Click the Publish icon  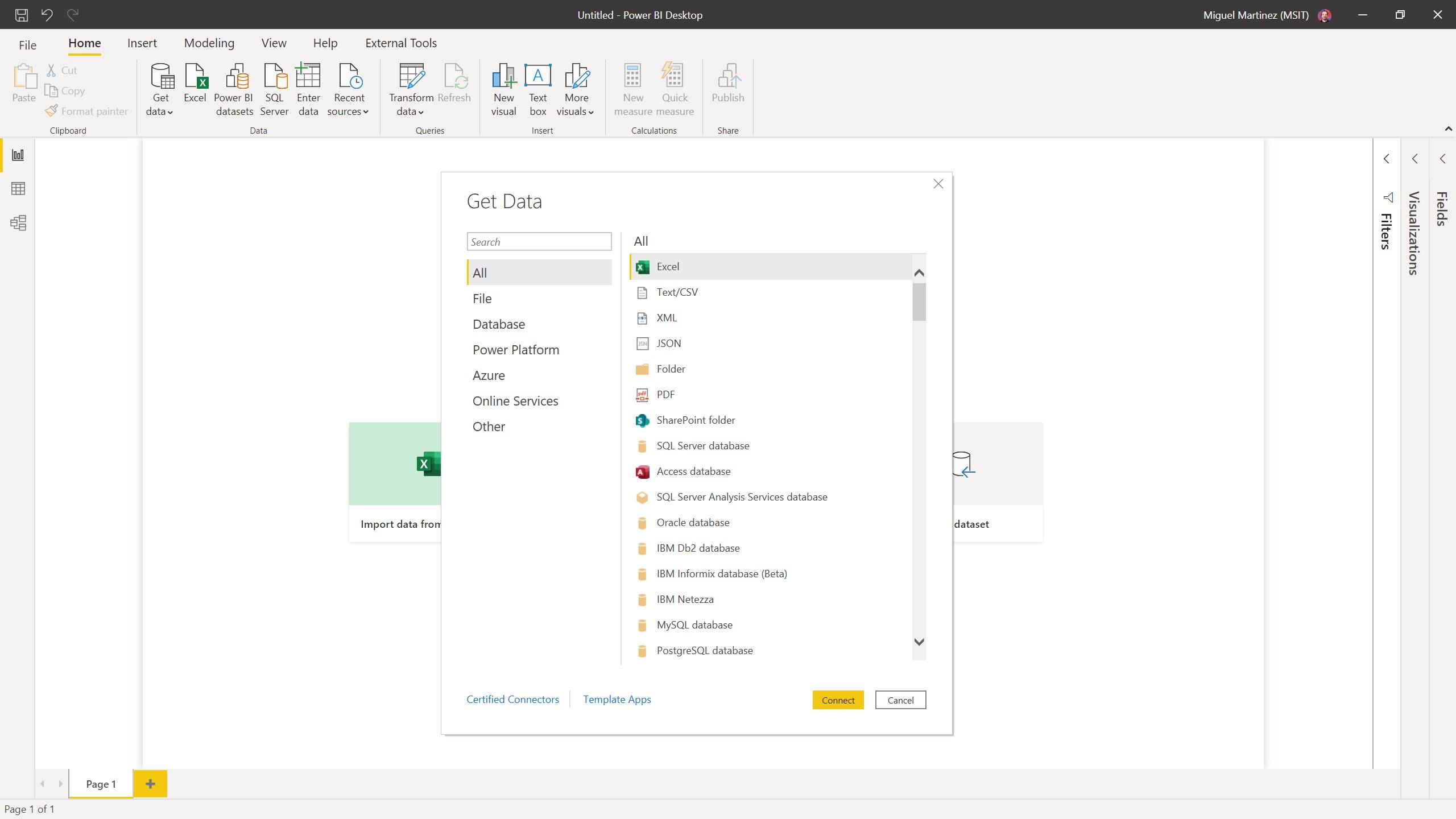pyautogui.click(x=727, y=88)
